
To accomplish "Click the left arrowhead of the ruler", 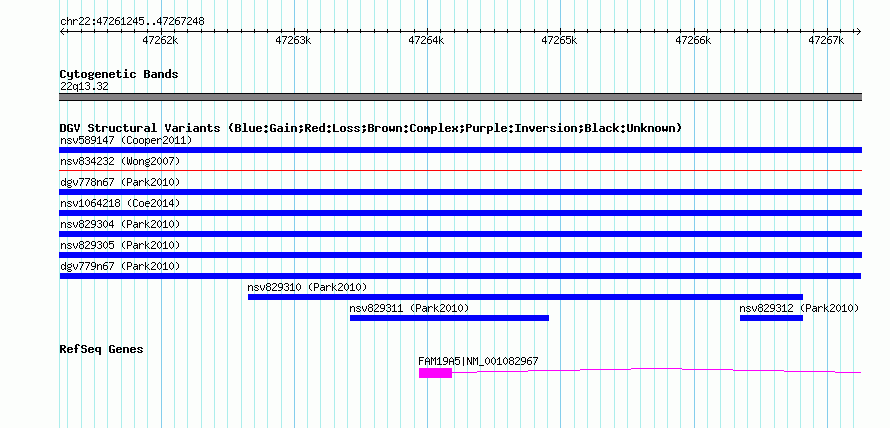I will 62,31.
